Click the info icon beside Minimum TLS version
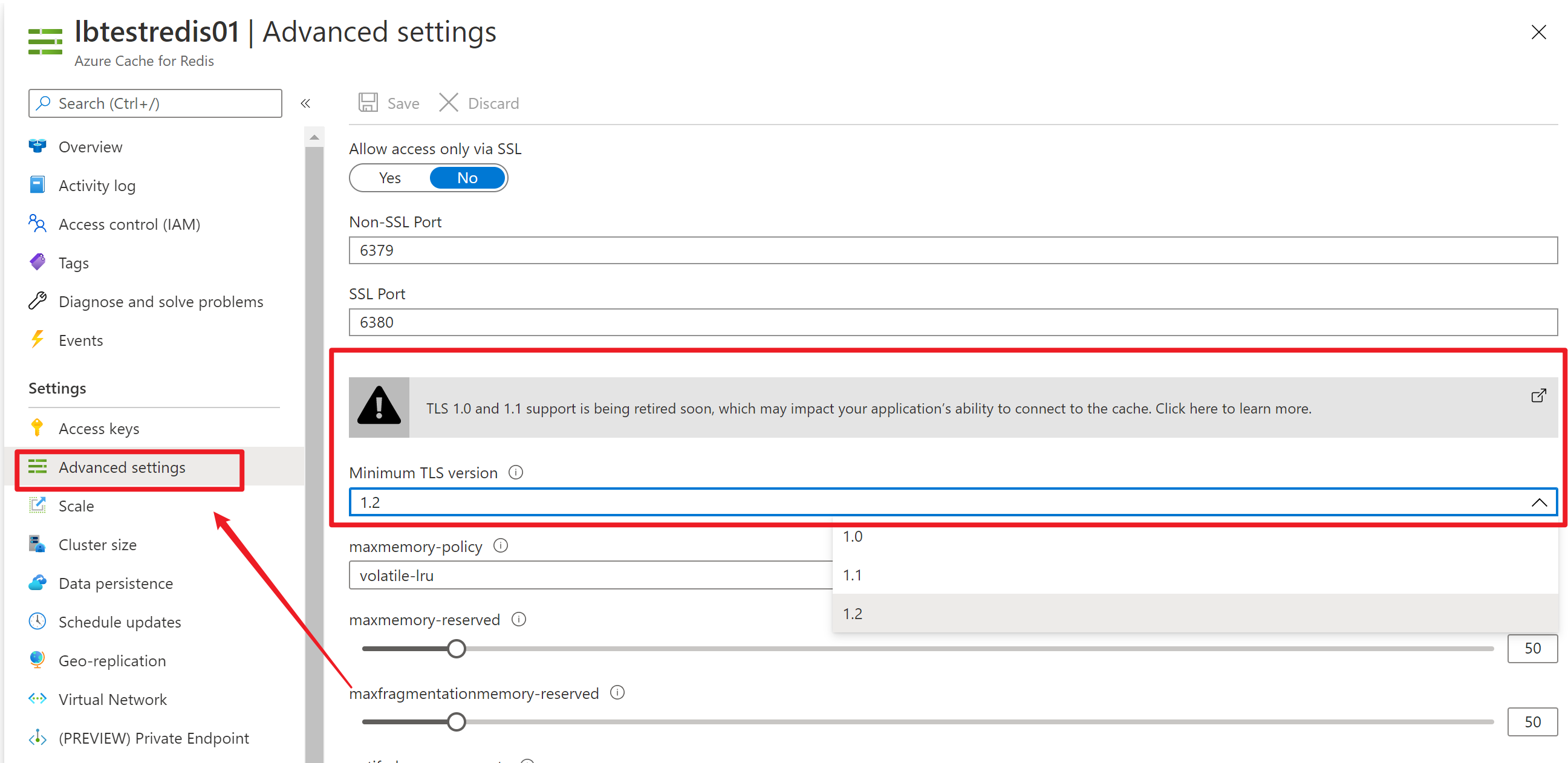 tap(516, 472)
